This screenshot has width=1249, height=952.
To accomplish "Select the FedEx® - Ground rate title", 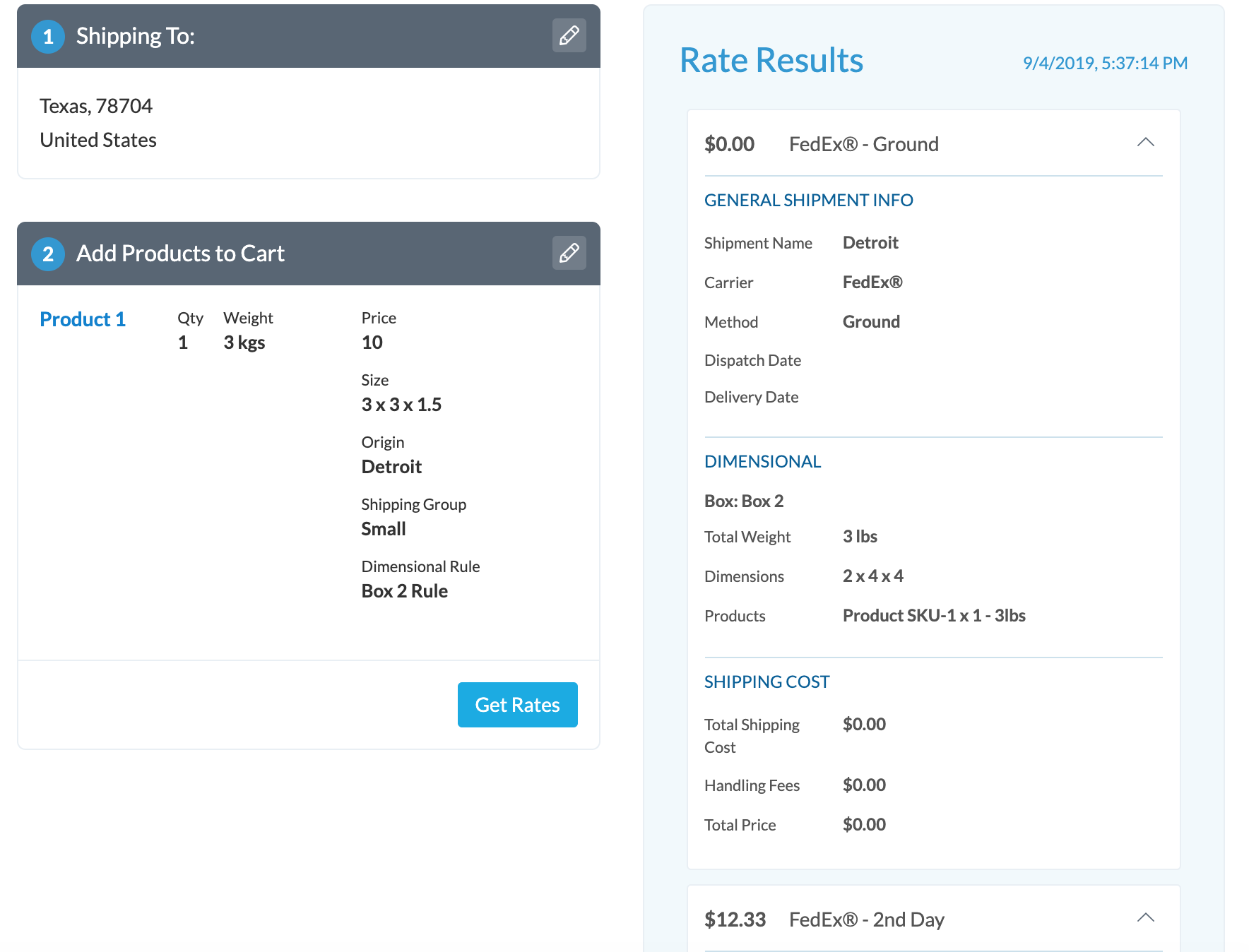I will pyautogui.click(x=863, y=144).
